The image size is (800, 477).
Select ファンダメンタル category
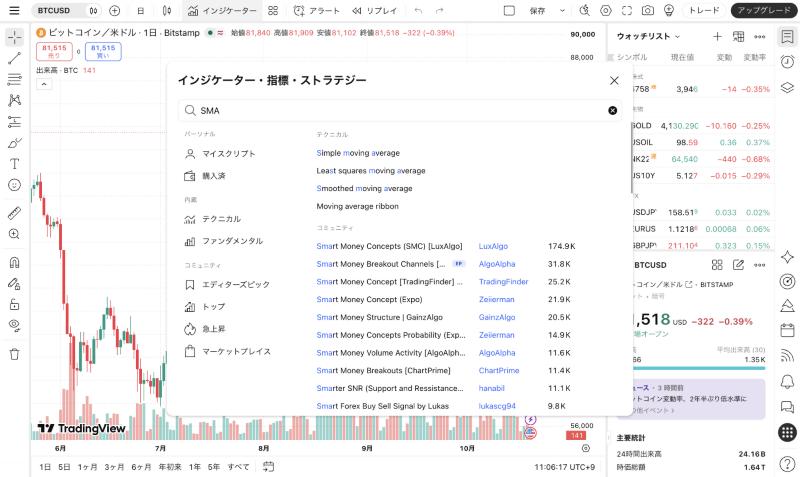point(223,241)
